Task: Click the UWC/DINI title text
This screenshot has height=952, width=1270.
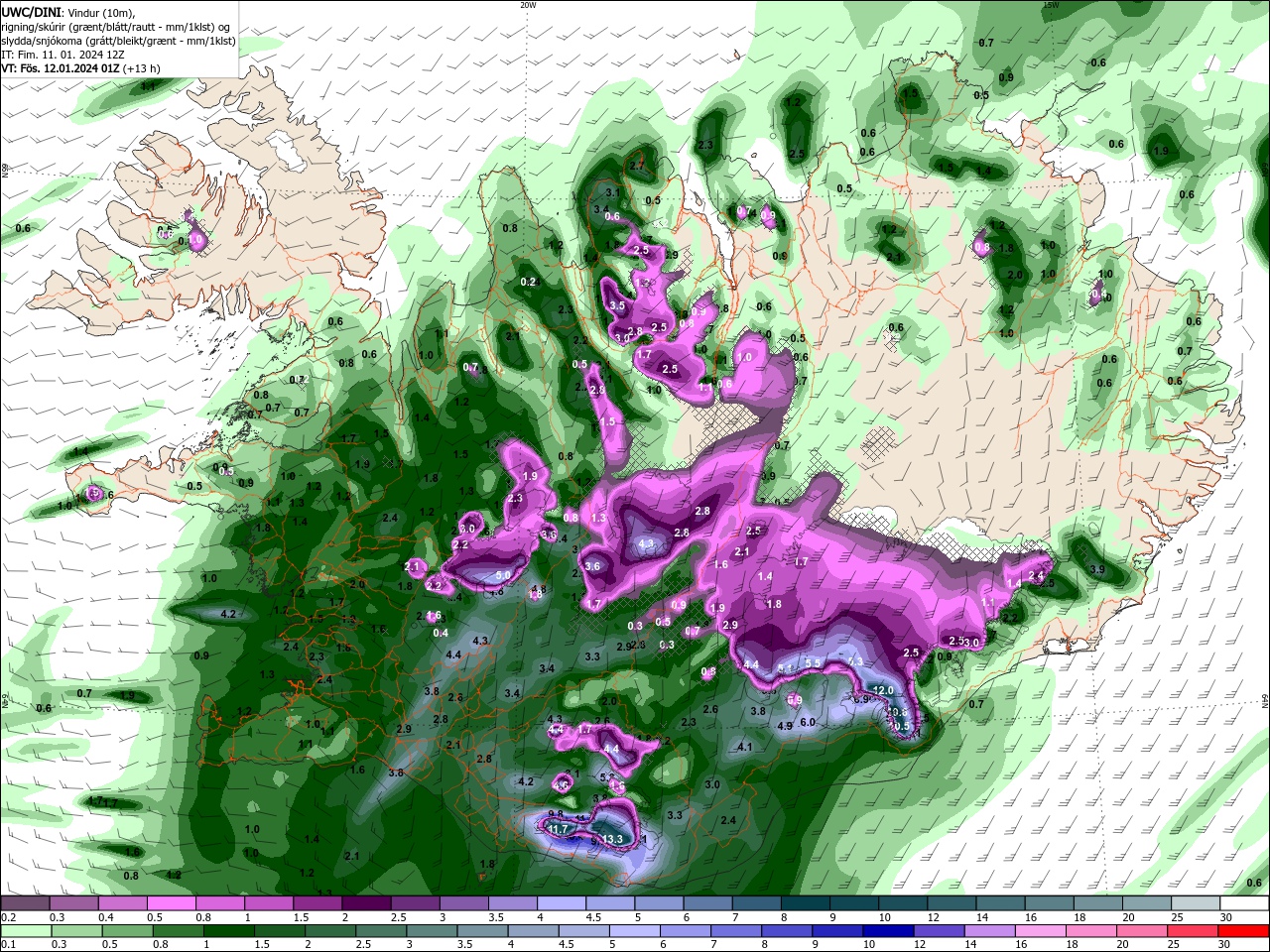Action: (x=33, y=11)
